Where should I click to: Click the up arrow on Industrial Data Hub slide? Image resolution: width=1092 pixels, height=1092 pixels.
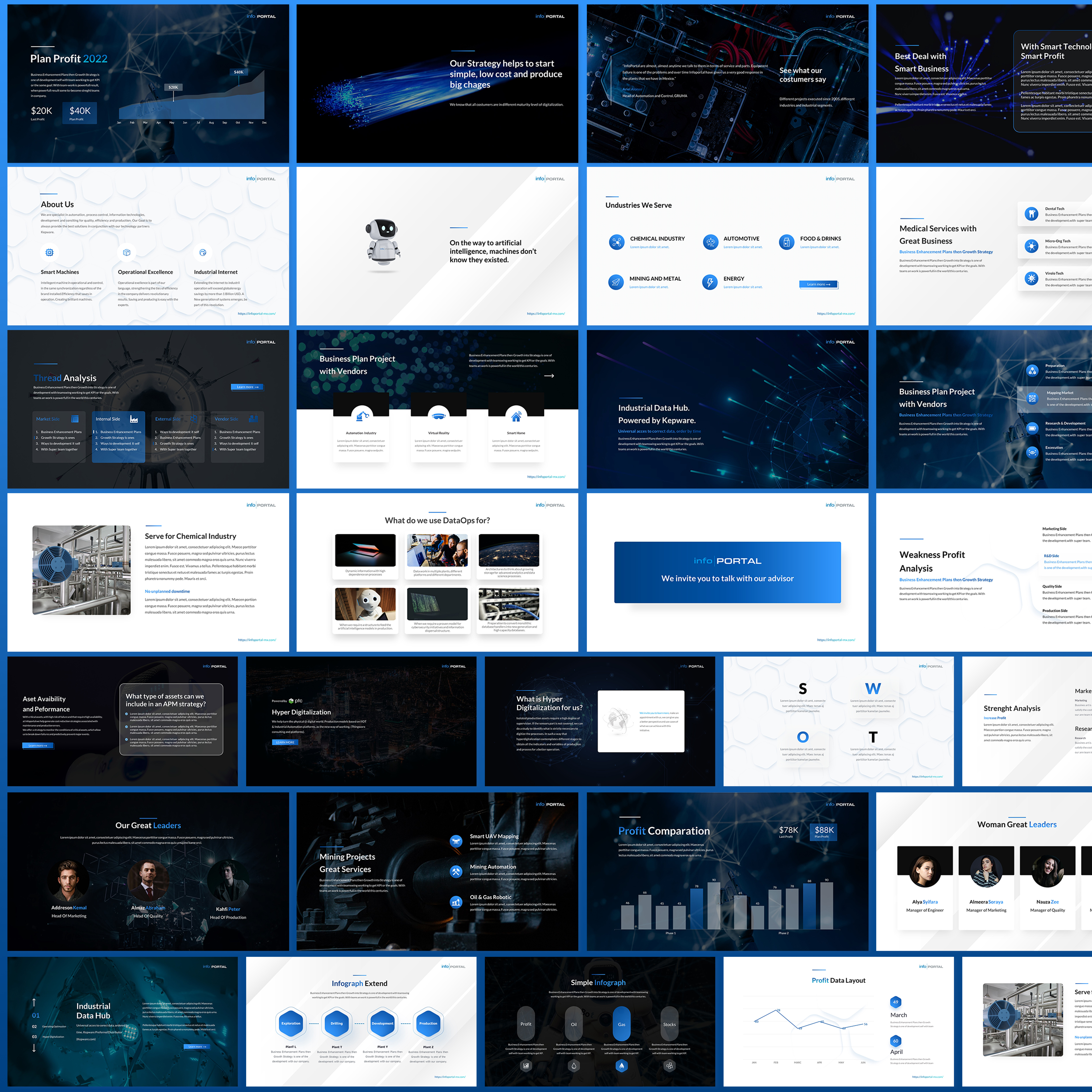point(34,1002)
